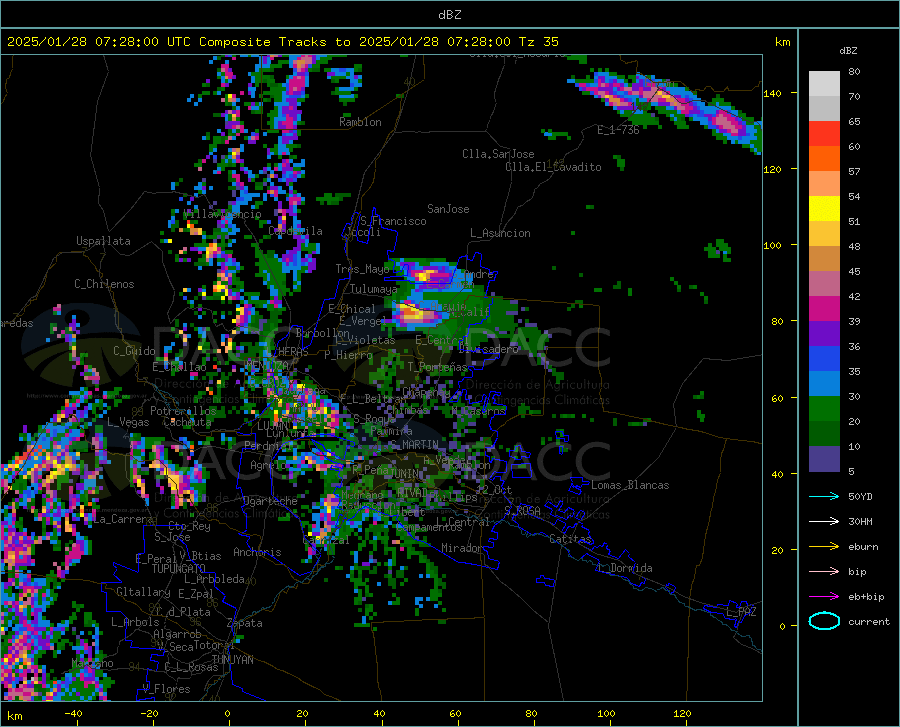Screen dimensions: 900x727
Task: Click the 'Mirador' map label
Action: coord(462,548)
